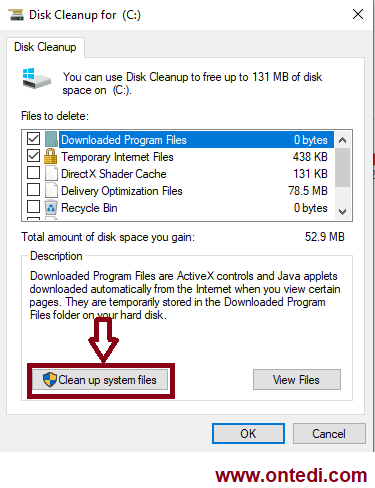The height and width of the screenshot is (488, 375).
Task: Click the file list scroll down arrow
Action: coord(343,212)
